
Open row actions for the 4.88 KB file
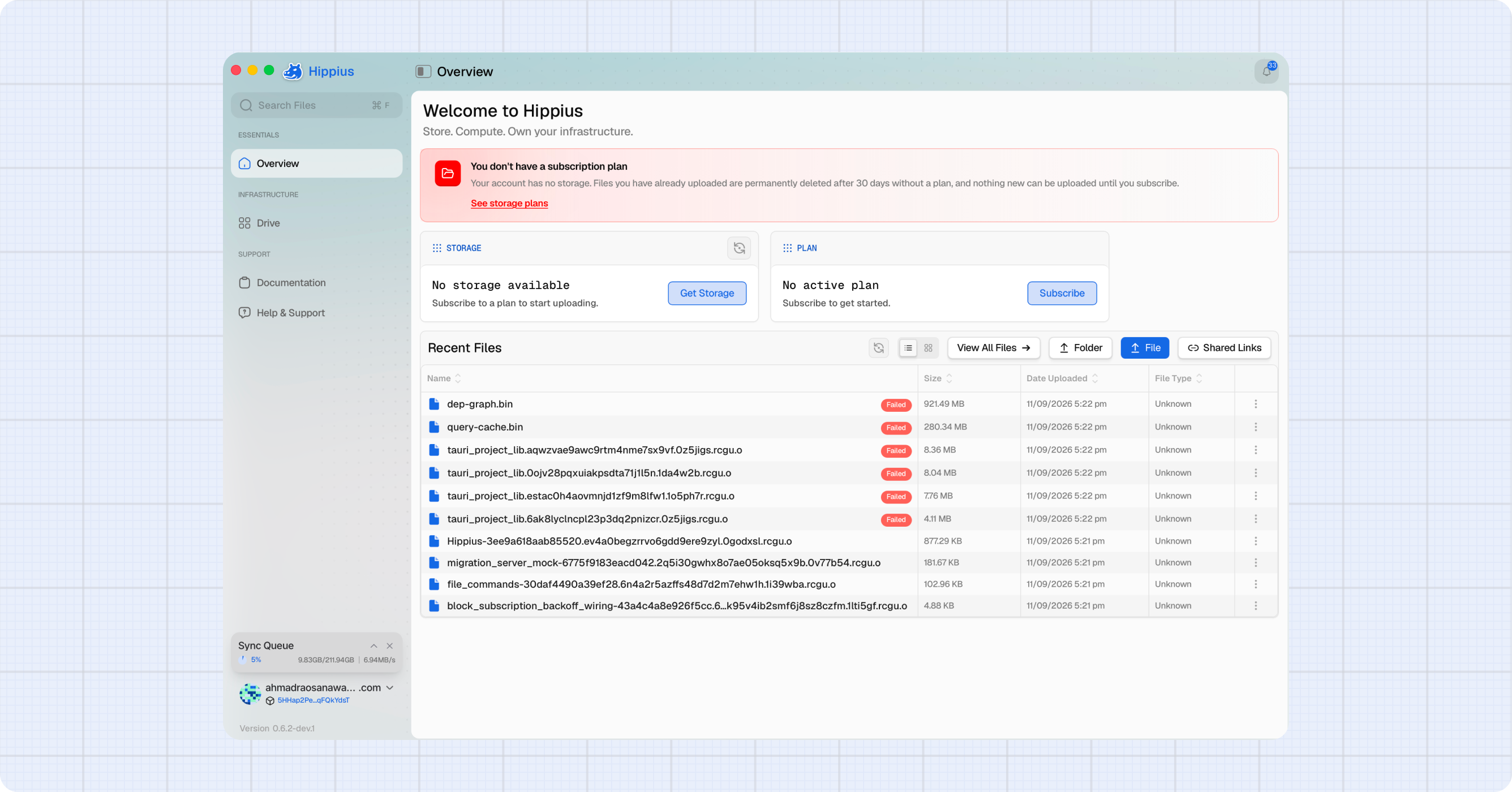pos(1256,606)
